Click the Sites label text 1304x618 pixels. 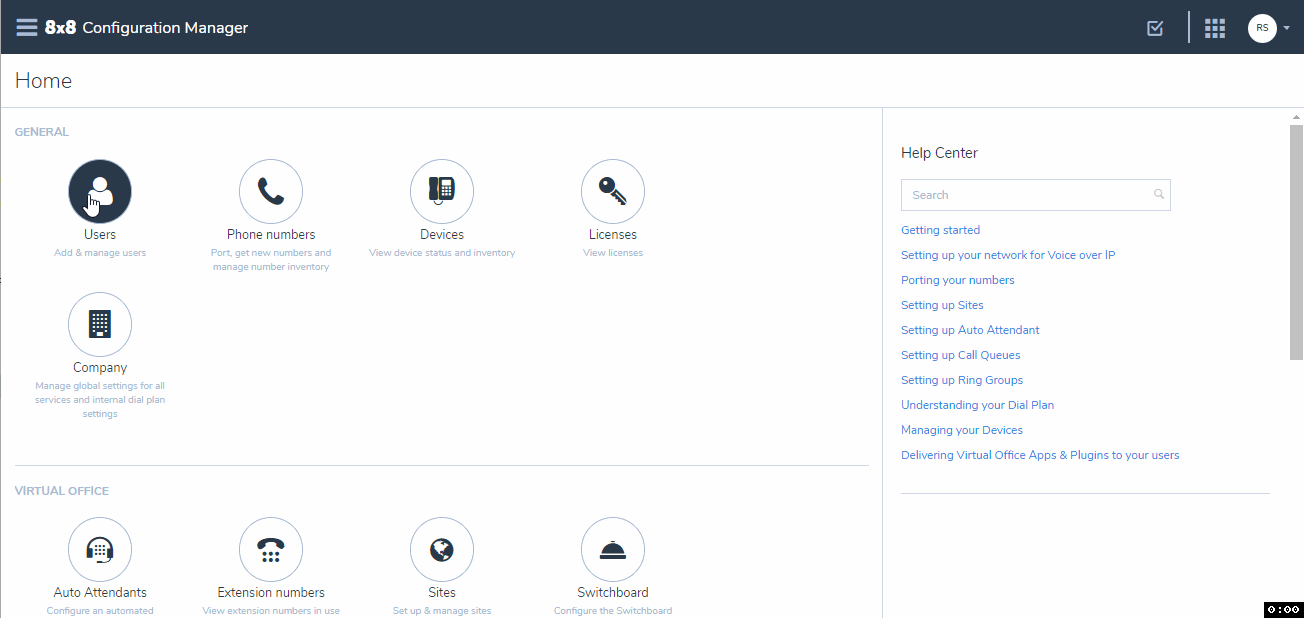442,592
